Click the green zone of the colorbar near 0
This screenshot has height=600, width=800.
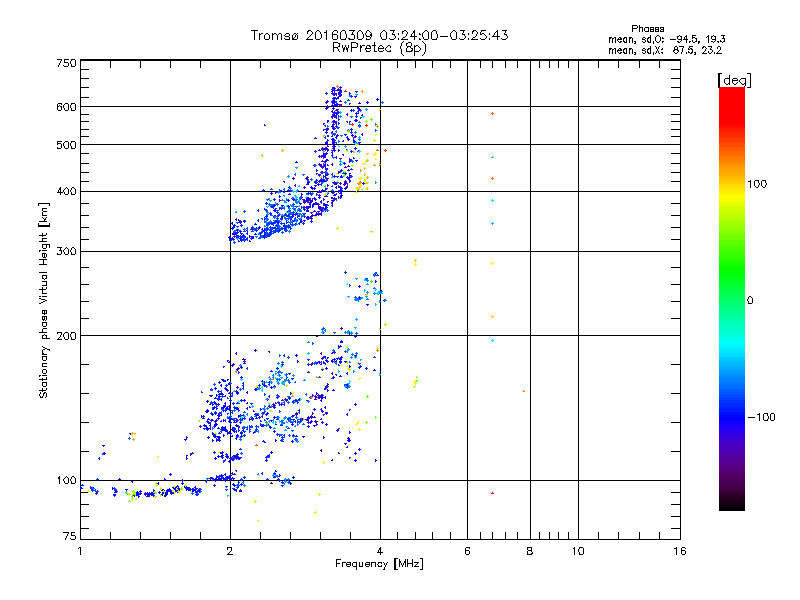(x=732, y=286)
